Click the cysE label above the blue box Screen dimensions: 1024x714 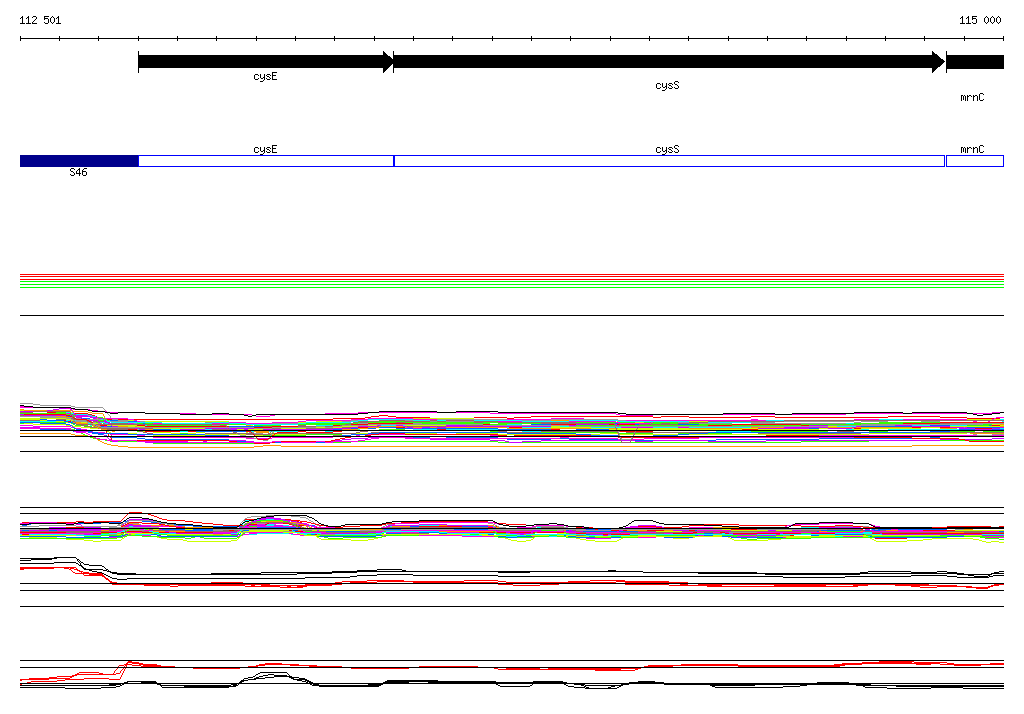(265, 150)
